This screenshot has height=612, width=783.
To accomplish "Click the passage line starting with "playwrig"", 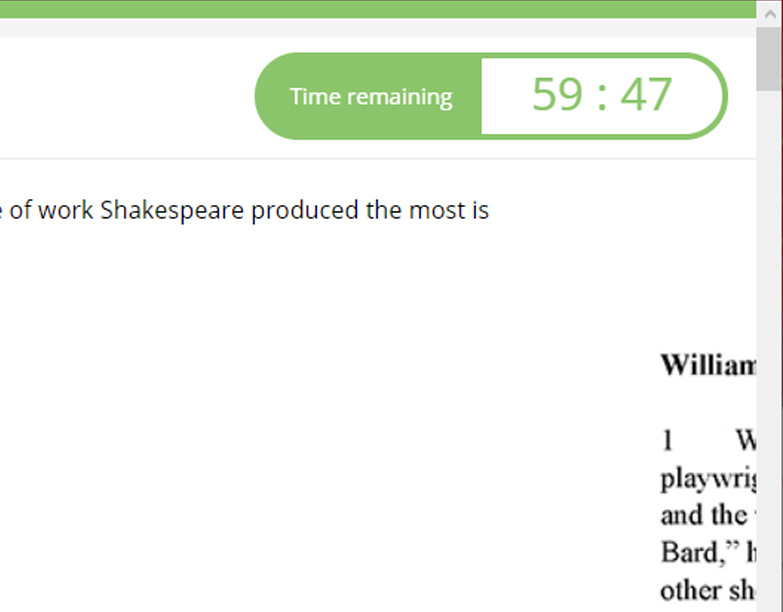I will tap(707, 479).
